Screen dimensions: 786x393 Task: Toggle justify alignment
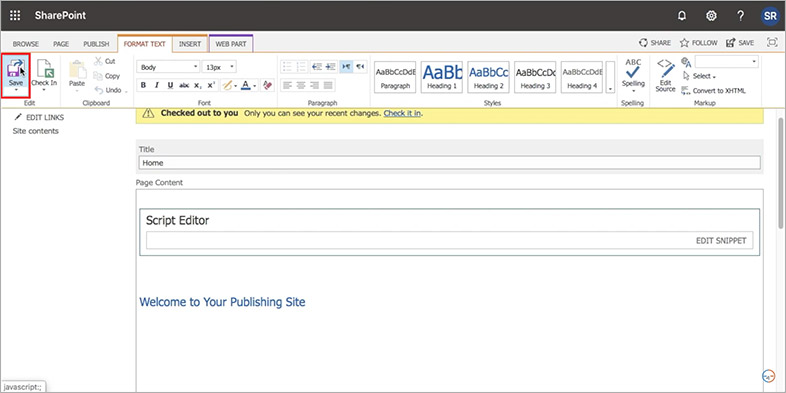[328, 85]
